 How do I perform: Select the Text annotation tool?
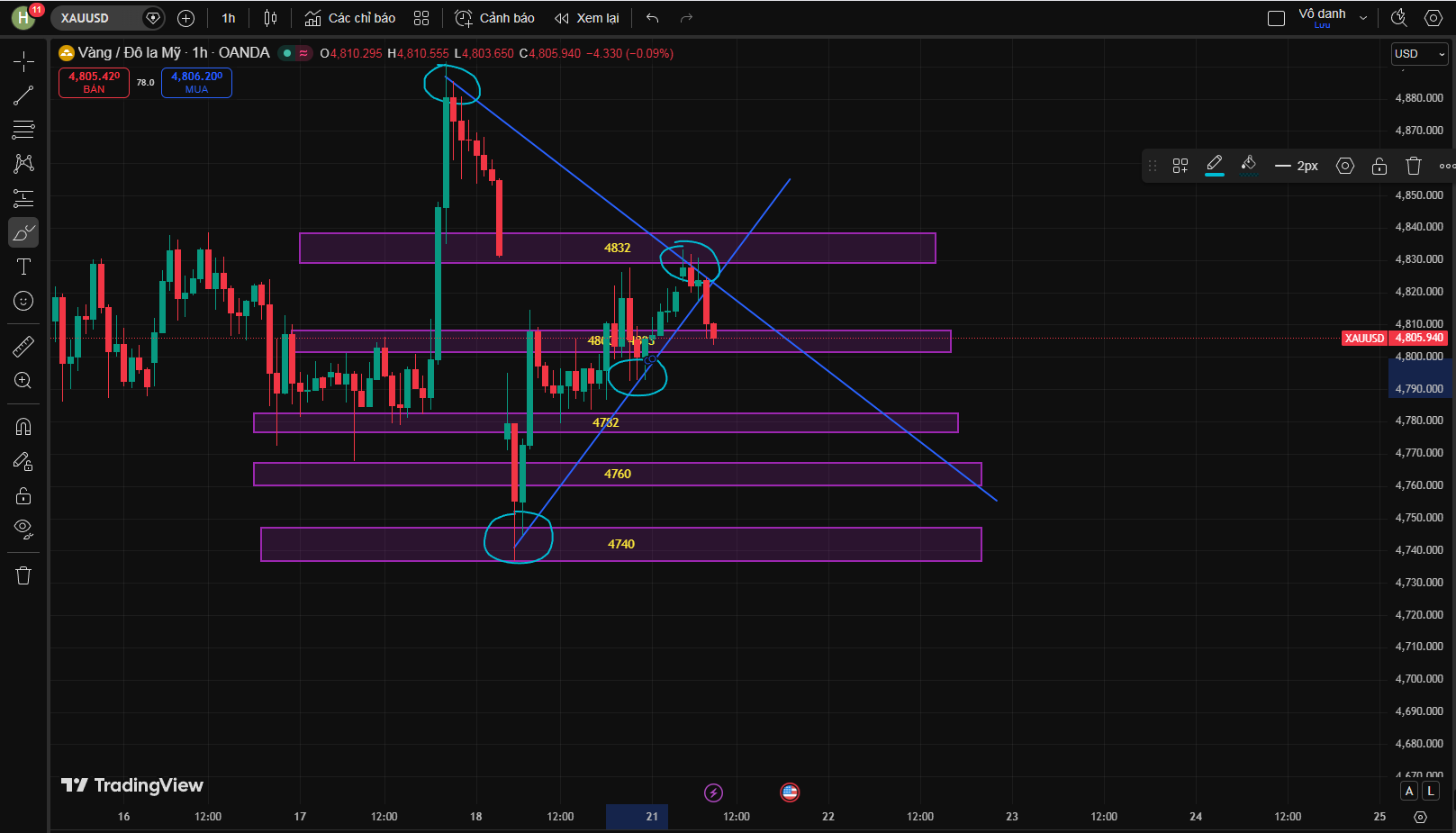click(x=23, y=267)
